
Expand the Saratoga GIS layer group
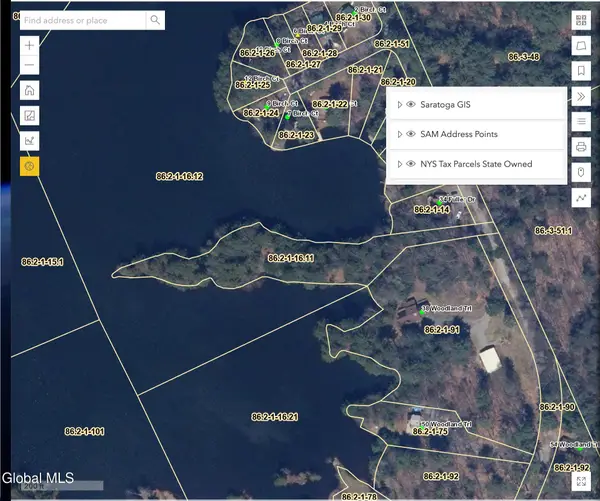(399, 105)
